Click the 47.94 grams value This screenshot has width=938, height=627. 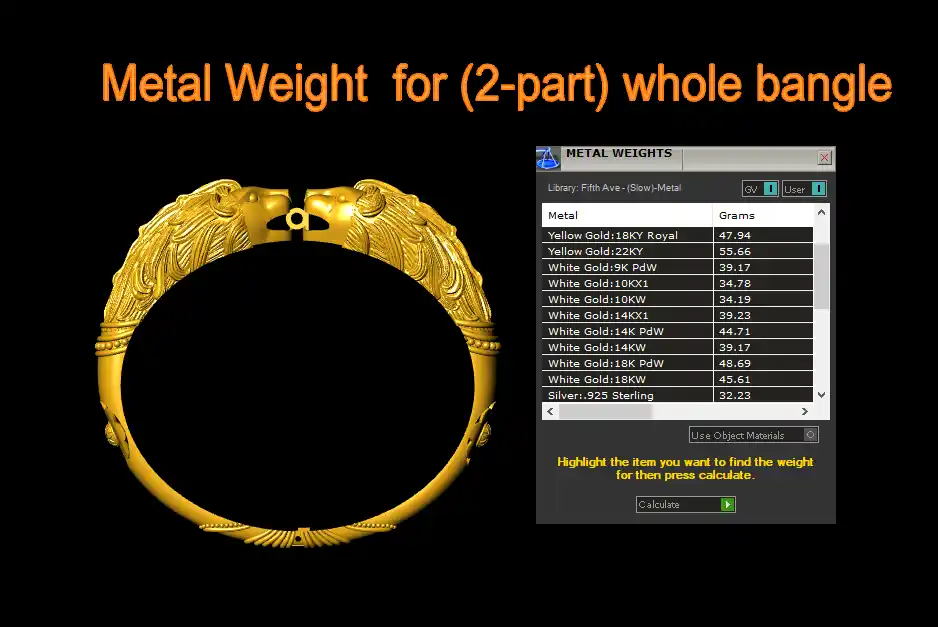[735, 235]
